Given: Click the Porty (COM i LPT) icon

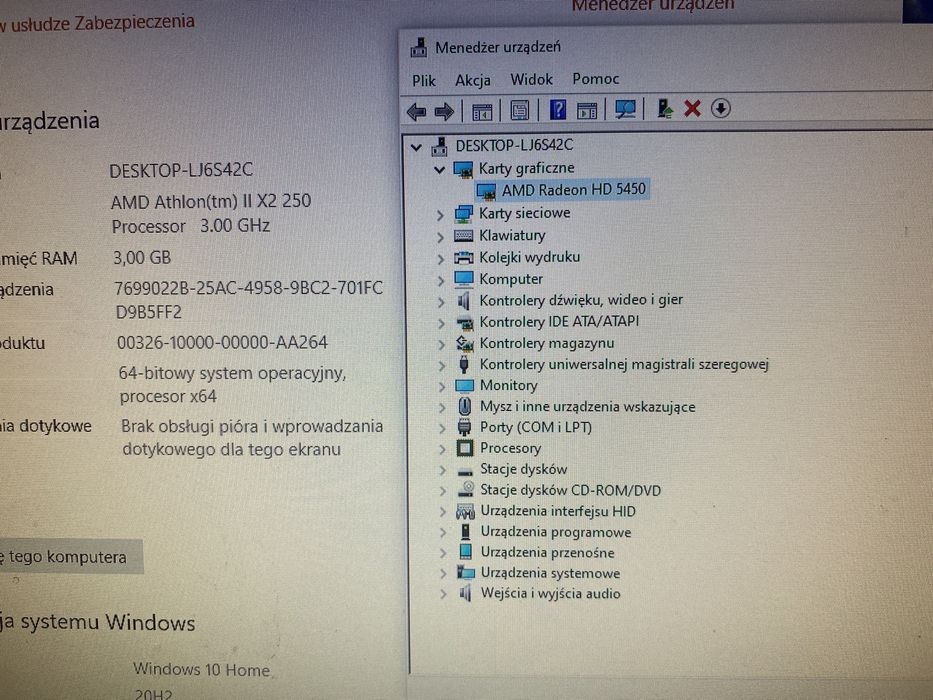Looking at the screenshot, I should pyautogui.click(x=465, y=427).
